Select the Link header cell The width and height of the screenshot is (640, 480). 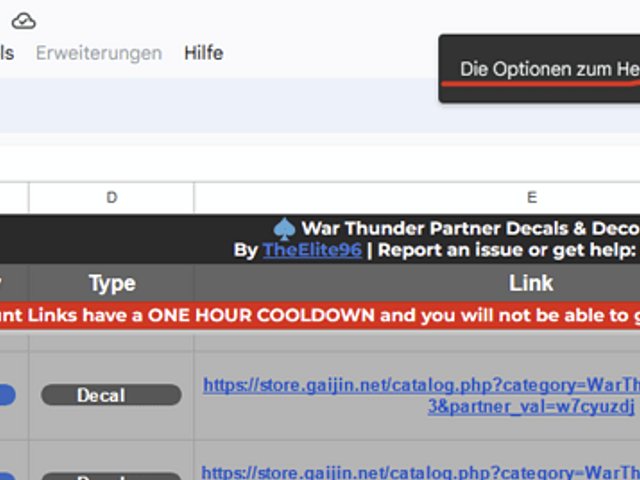coord(530,283)
